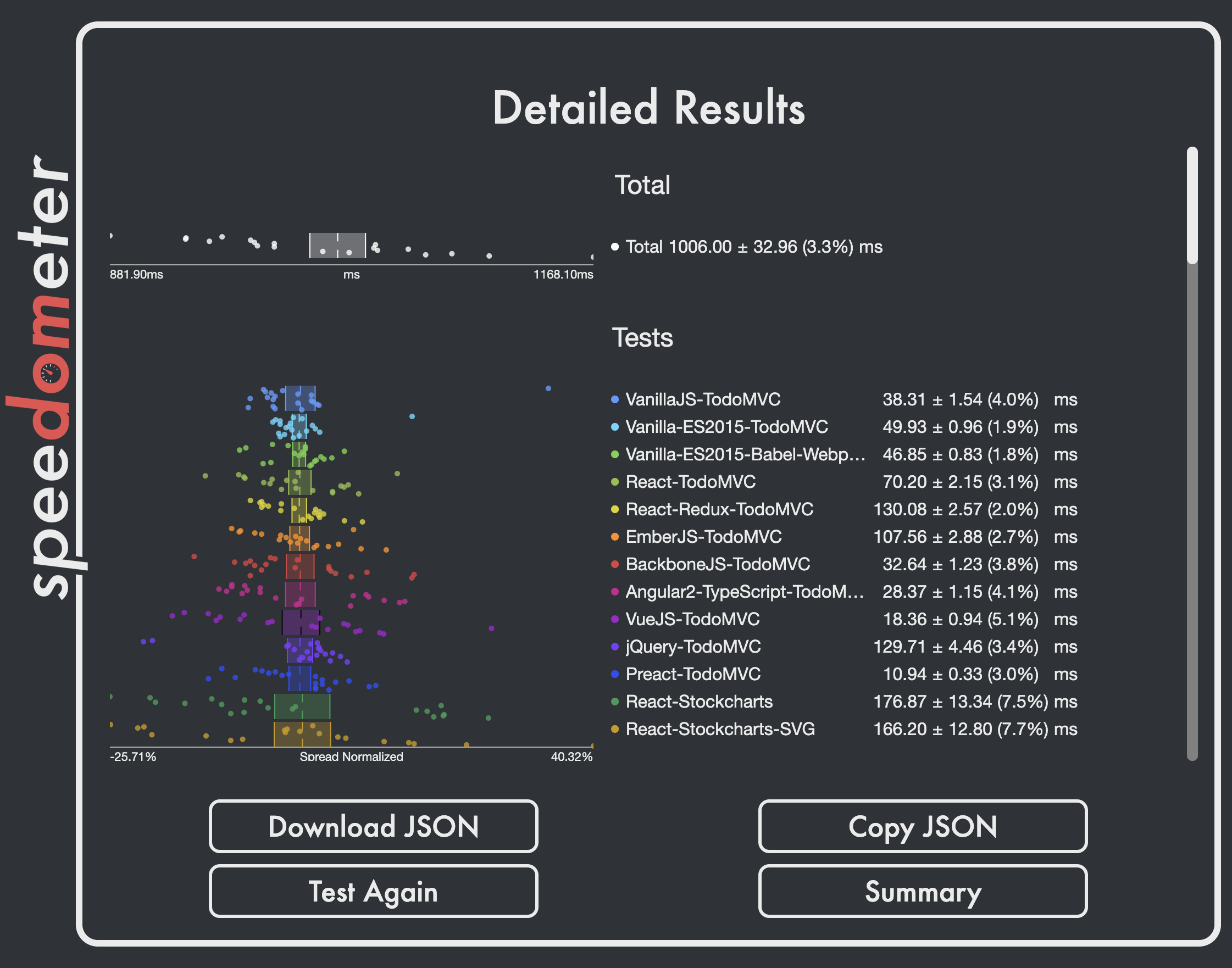The width and height of the screenshot is (1232, 968).
Task: Click the Download JSON button
Action: coord(373,826)
